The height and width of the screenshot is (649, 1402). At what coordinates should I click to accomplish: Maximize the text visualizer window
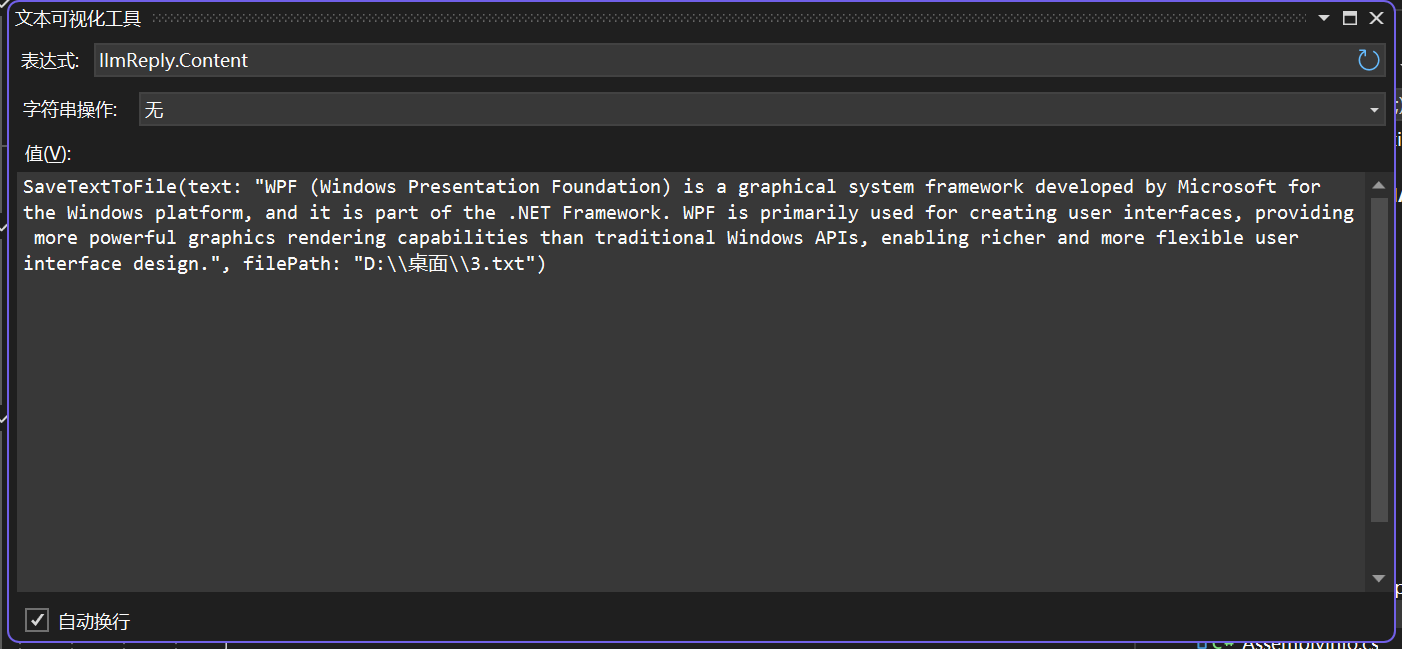click(x=1349, y=18)
